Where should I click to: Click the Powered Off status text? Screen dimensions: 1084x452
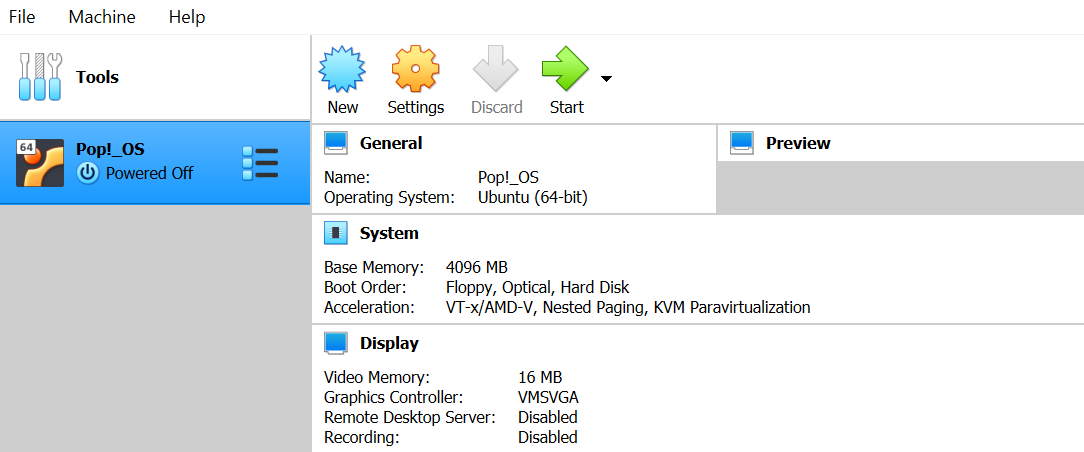click(149, 173)
